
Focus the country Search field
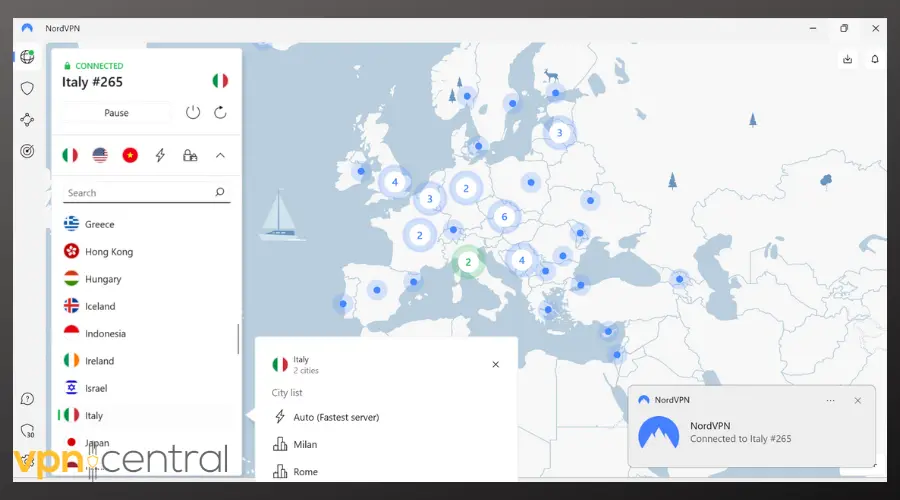[x=146, y=193]
